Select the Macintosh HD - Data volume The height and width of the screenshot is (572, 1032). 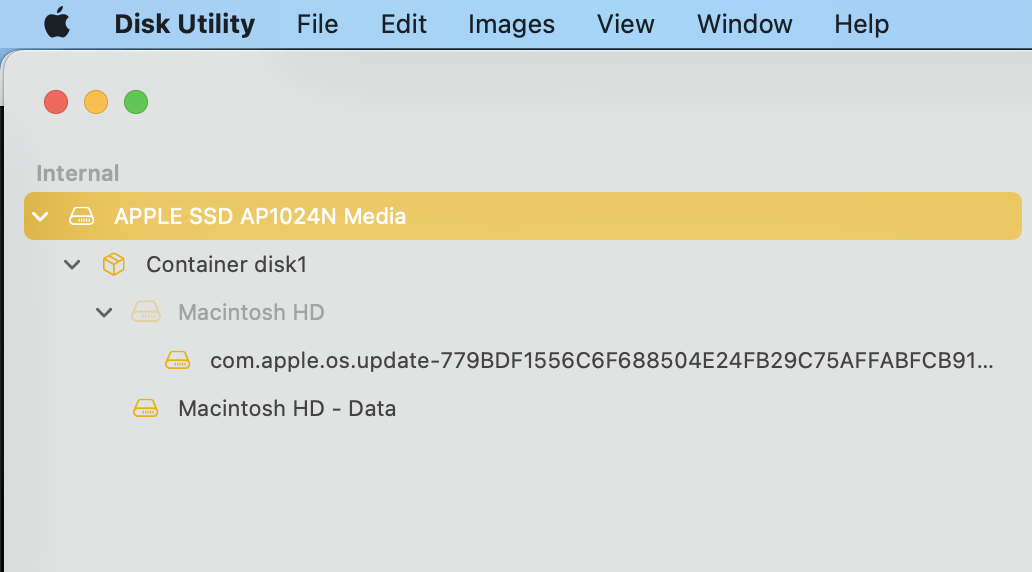287,408
